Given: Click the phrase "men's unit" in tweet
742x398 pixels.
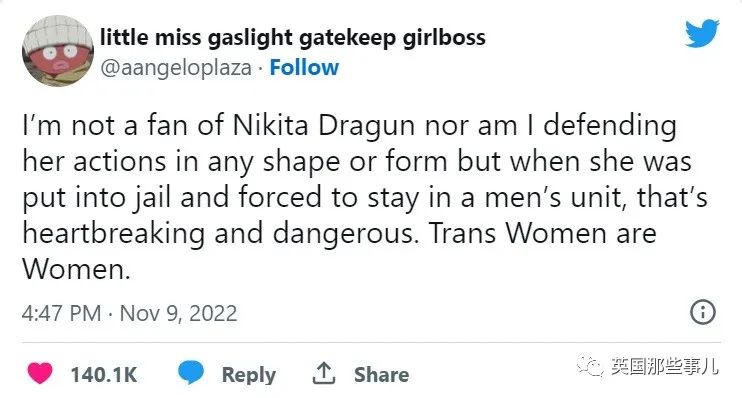Looking at the screenshot, I should [553, 197].
